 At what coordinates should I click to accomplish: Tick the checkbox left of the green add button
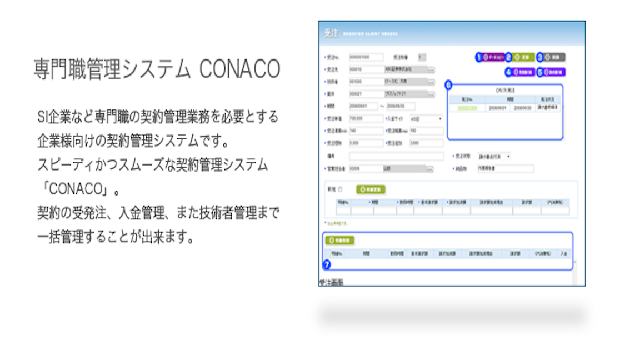tap(340, 189)
